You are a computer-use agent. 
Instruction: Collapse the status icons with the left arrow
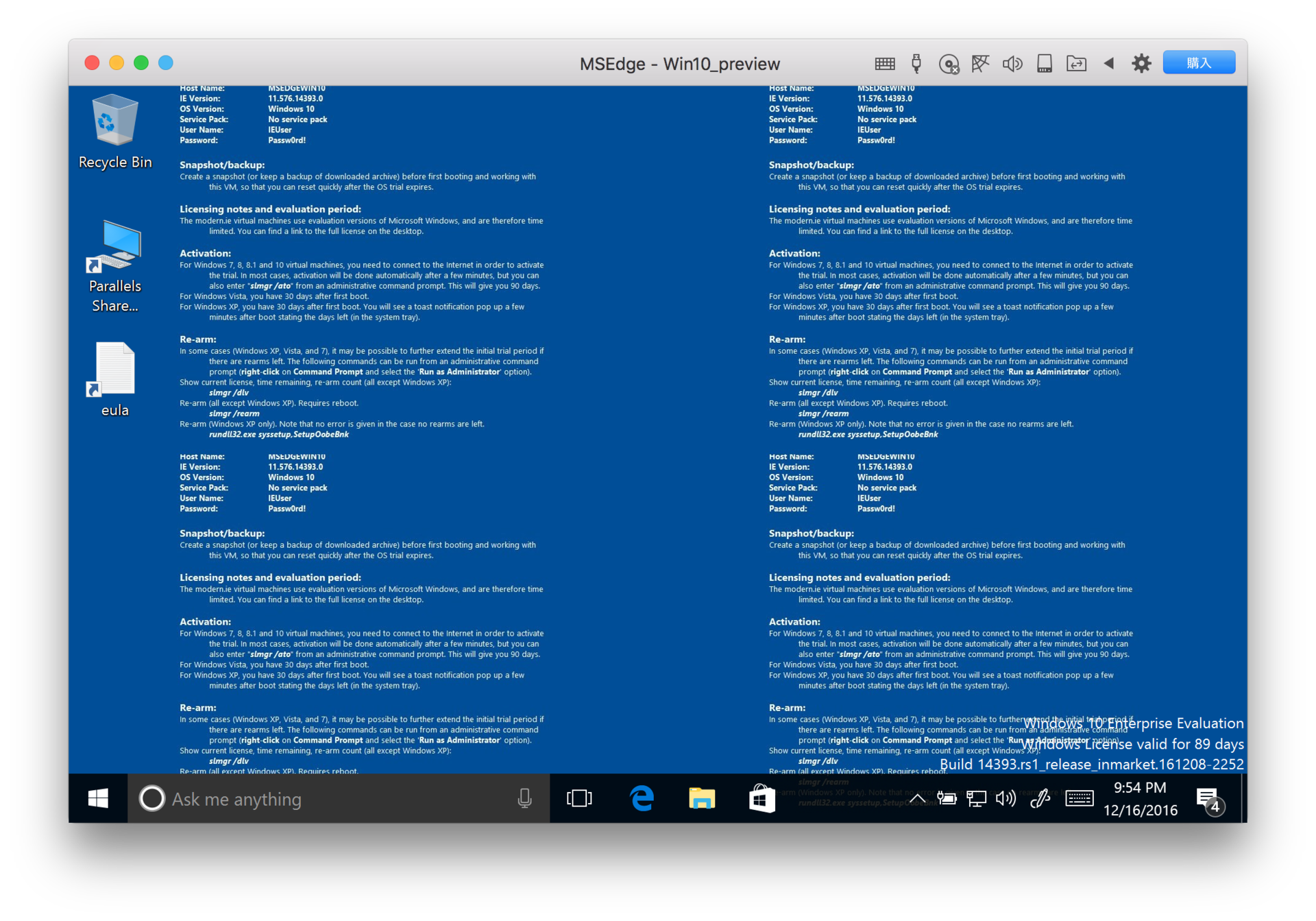point(1109,63)
